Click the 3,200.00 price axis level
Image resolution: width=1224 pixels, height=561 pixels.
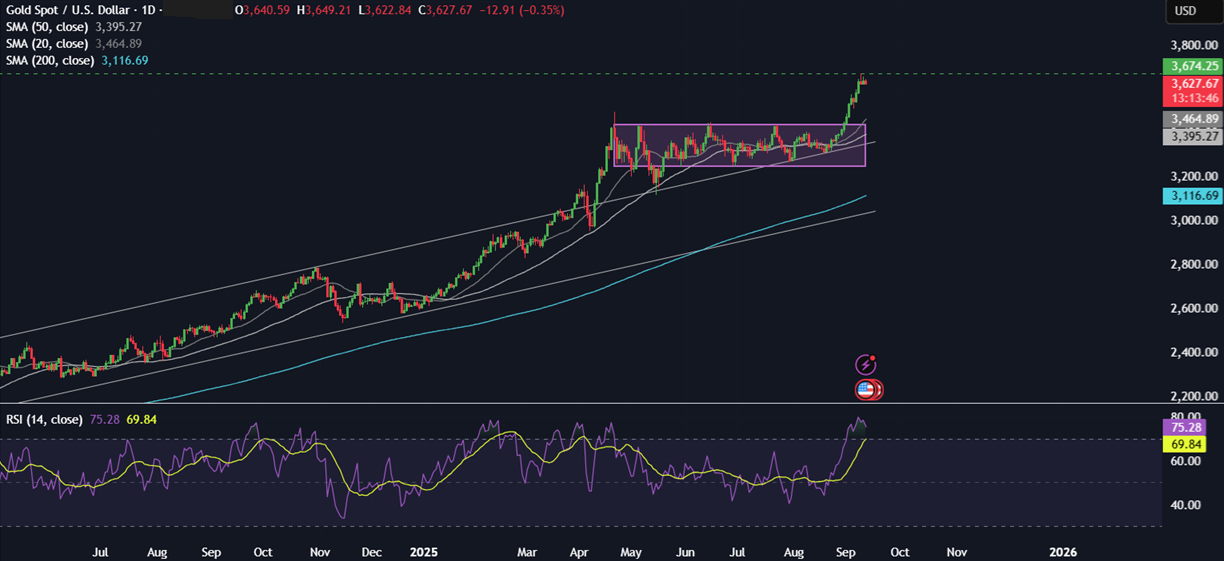click(1193, 176)
